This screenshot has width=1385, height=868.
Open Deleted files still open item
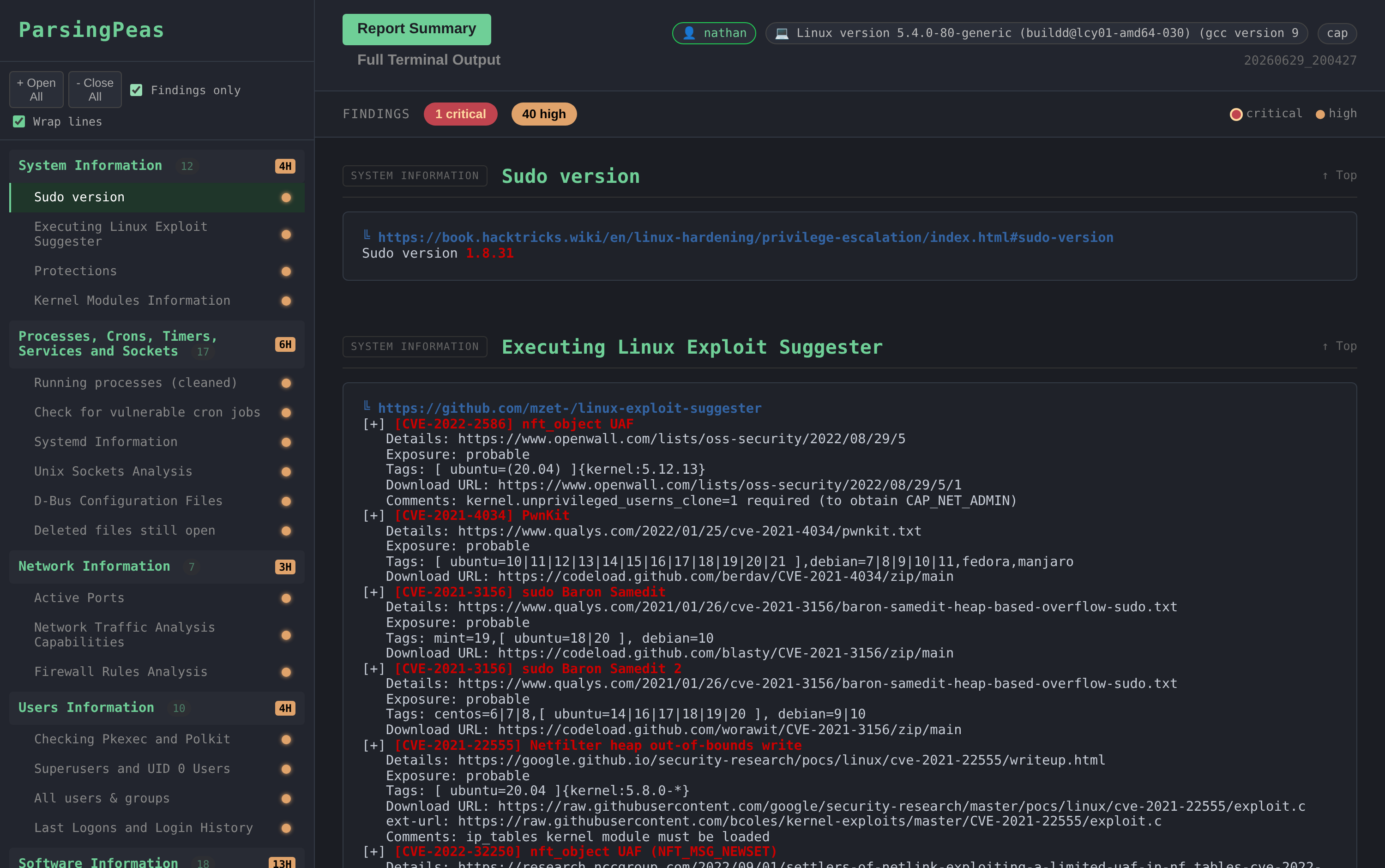(157, 531)
